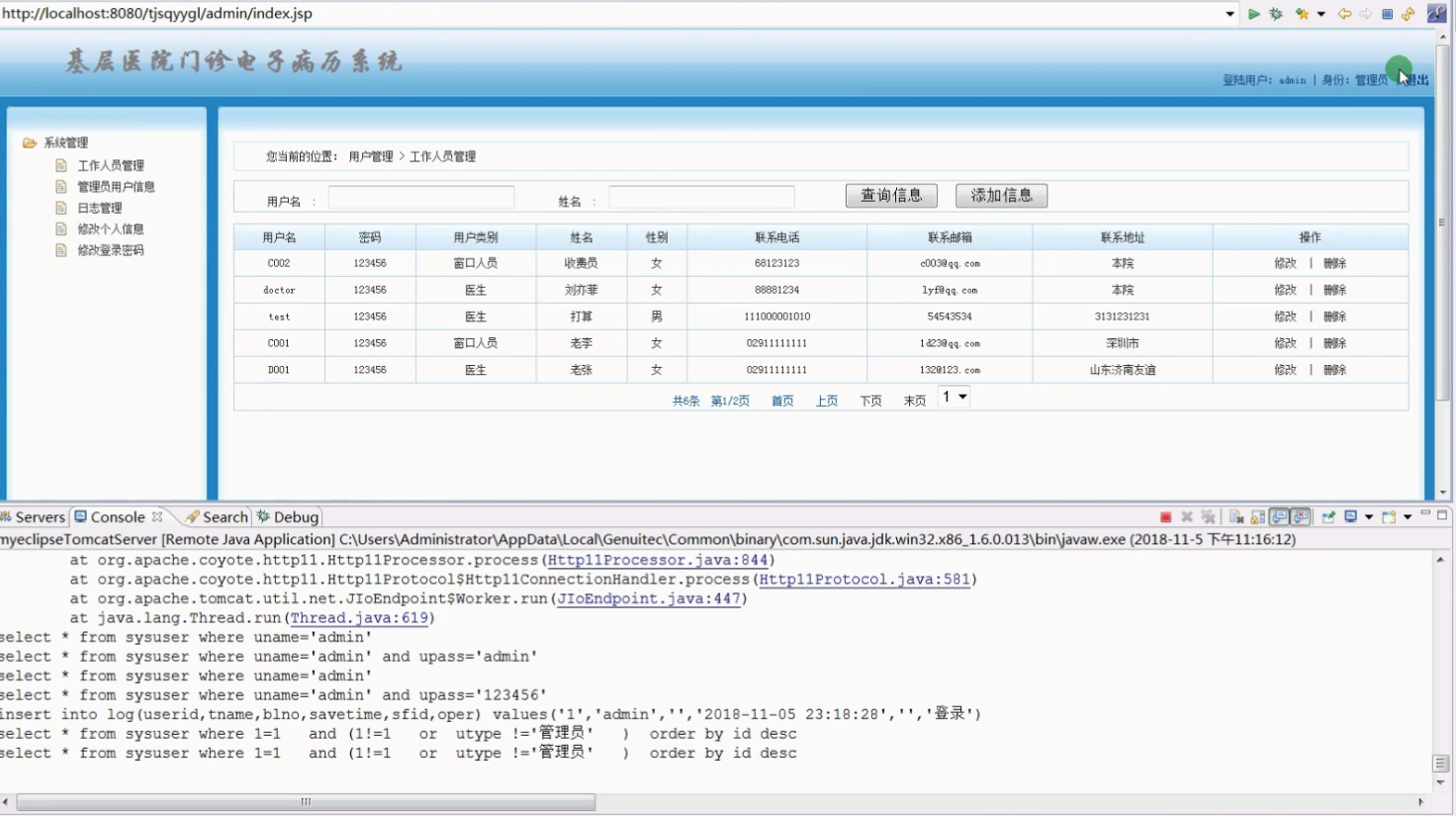Click the 首页 pagination link
Screen dimensions: 1456x816
tap(782, 401)
